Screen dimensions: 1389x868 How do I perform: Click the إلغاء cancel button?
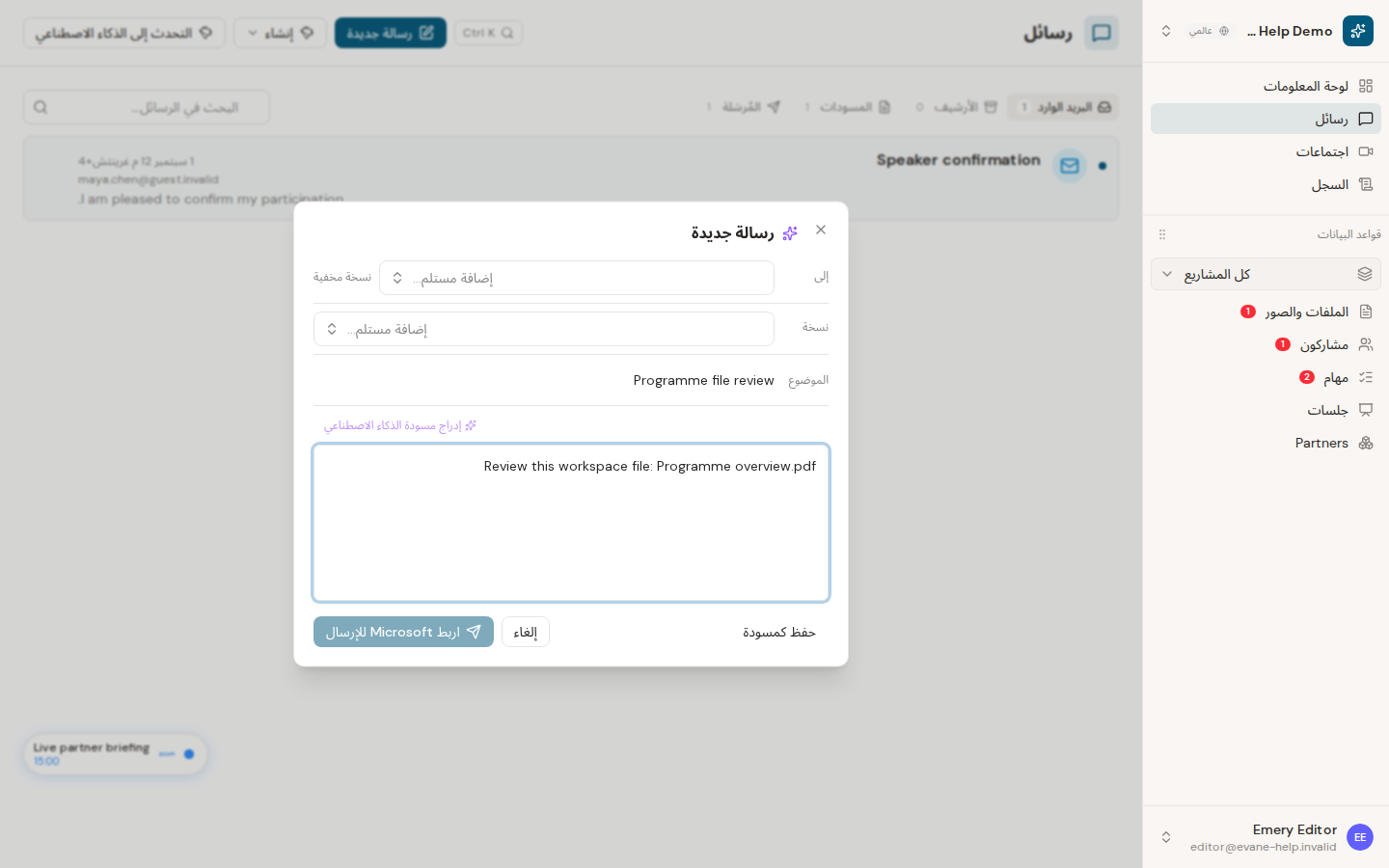pyautogui.click(x=526, y=632)
